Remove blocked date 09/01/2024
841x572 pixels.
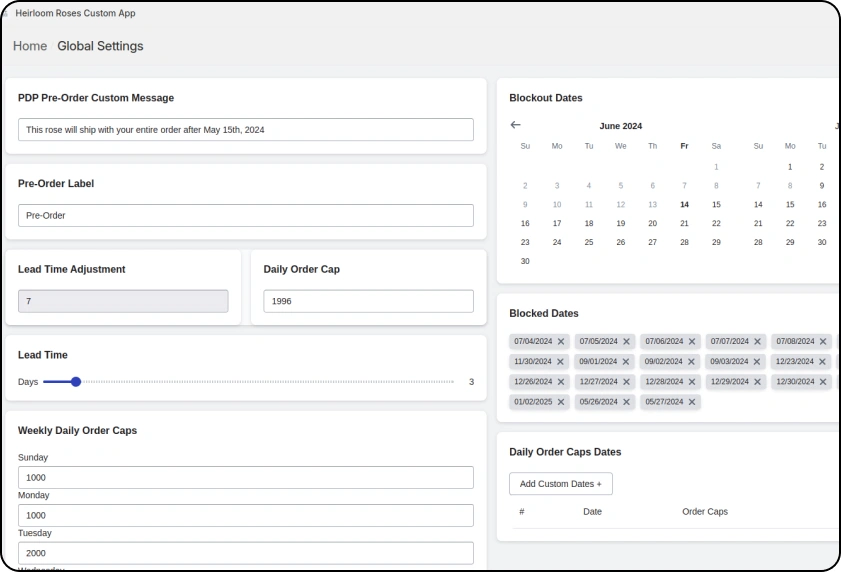[625, 362]
